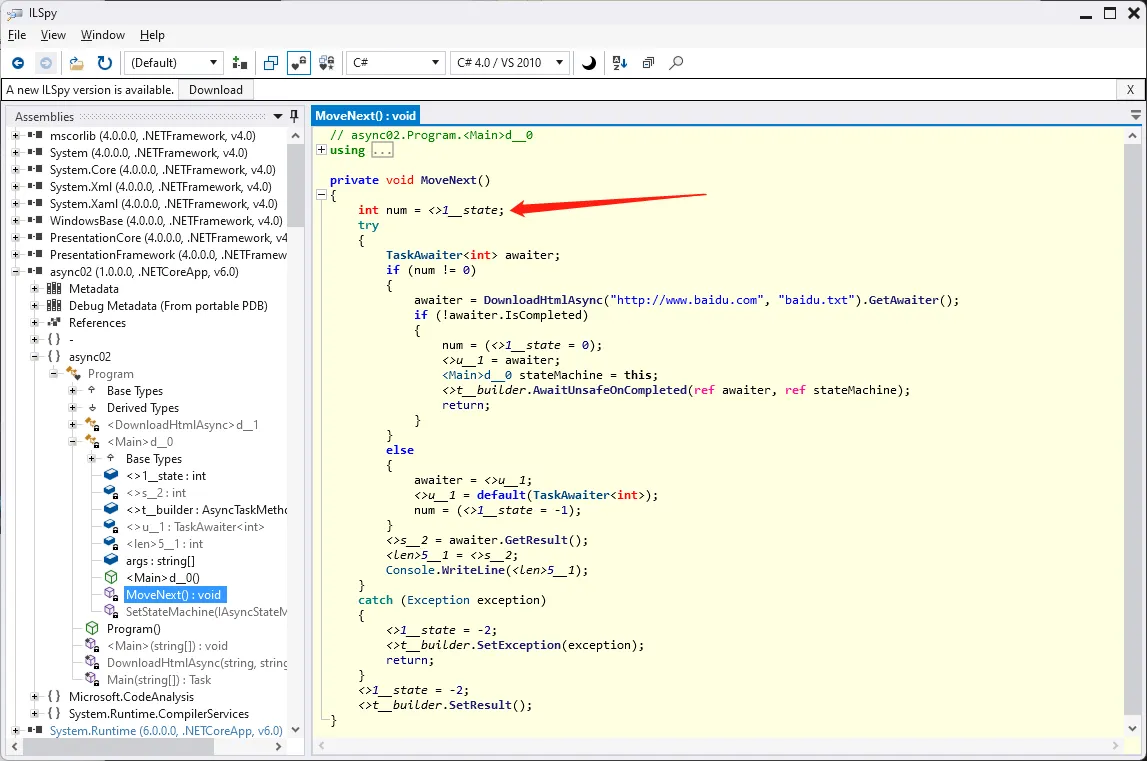Collapse all tree nodes icon

648,63
